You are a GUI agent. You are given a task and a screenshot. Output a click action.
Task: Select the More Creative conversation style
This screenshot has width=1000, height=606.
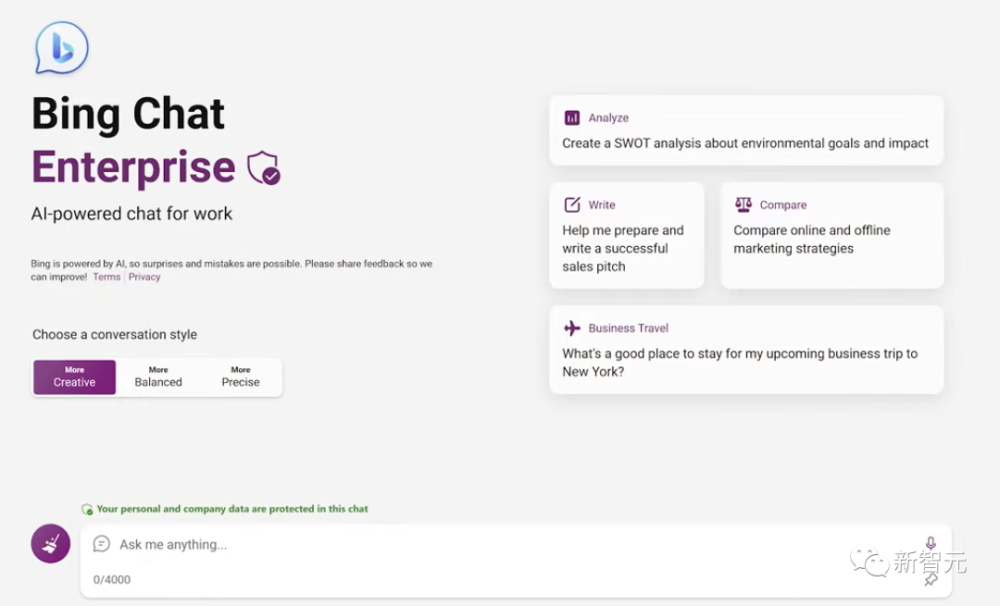coord(75,377)
